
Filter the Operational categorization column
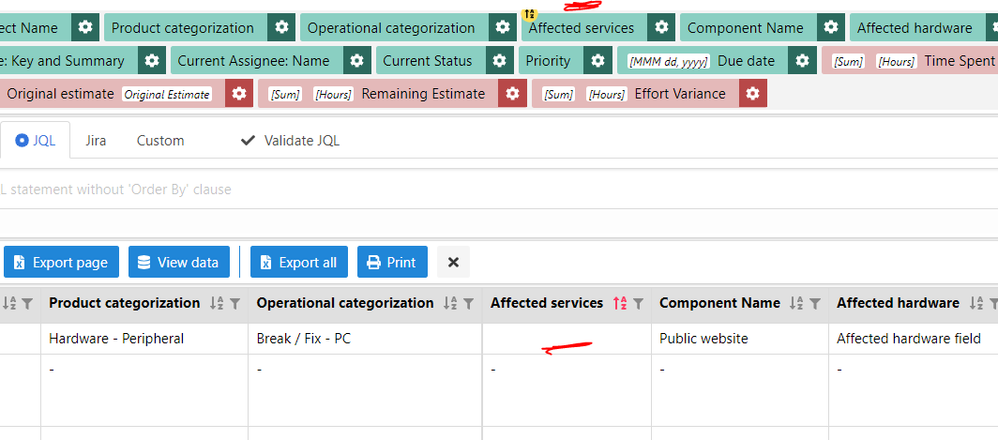[468, 304]
